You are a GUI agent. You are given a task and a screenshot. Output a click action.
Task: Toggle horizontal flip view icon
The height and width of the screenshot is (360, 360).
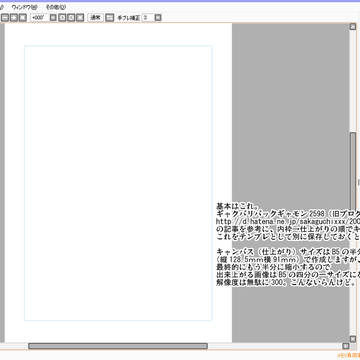109,18
